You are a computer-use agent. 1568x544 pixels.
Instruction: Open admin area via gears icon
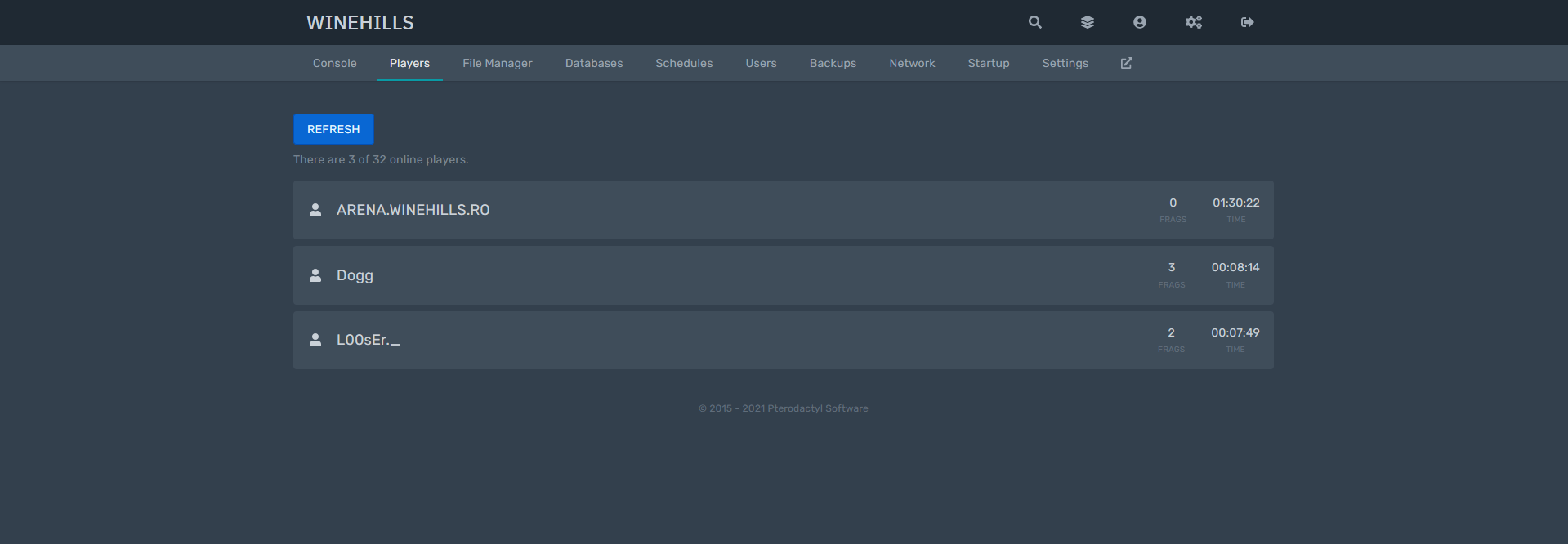coord(1193,22)
